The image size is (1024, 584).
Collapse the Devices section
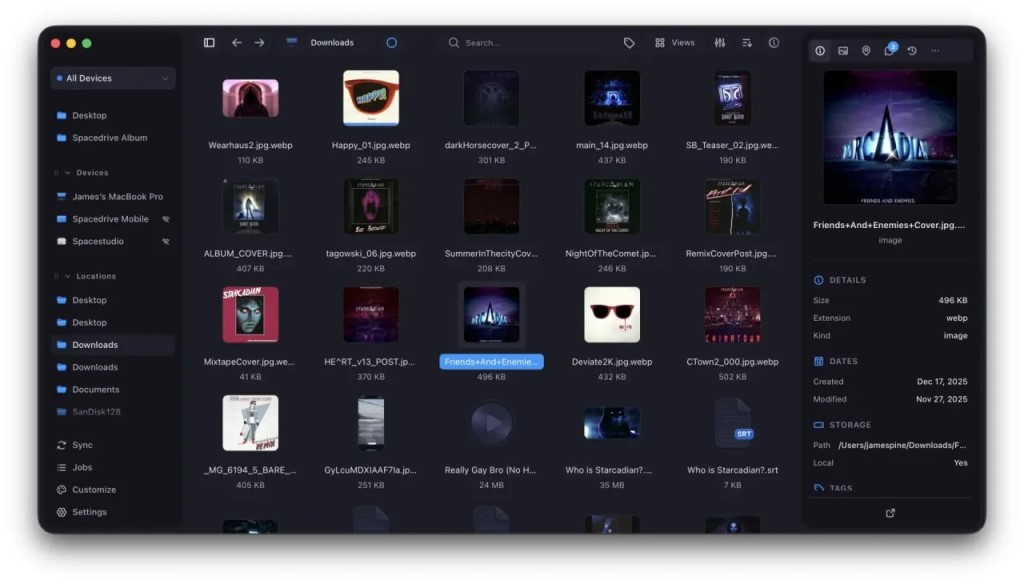(67, 172)
